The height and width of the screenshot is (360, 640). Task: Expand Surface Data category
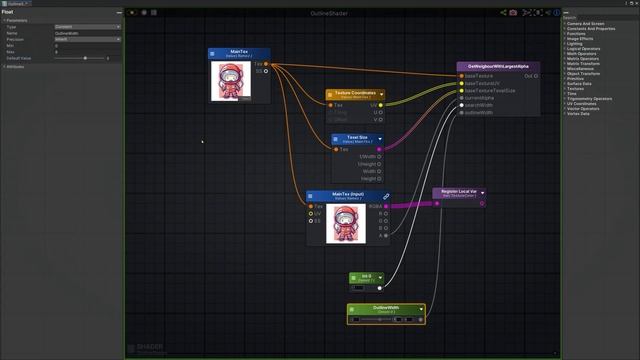click(x=579, y=84)
